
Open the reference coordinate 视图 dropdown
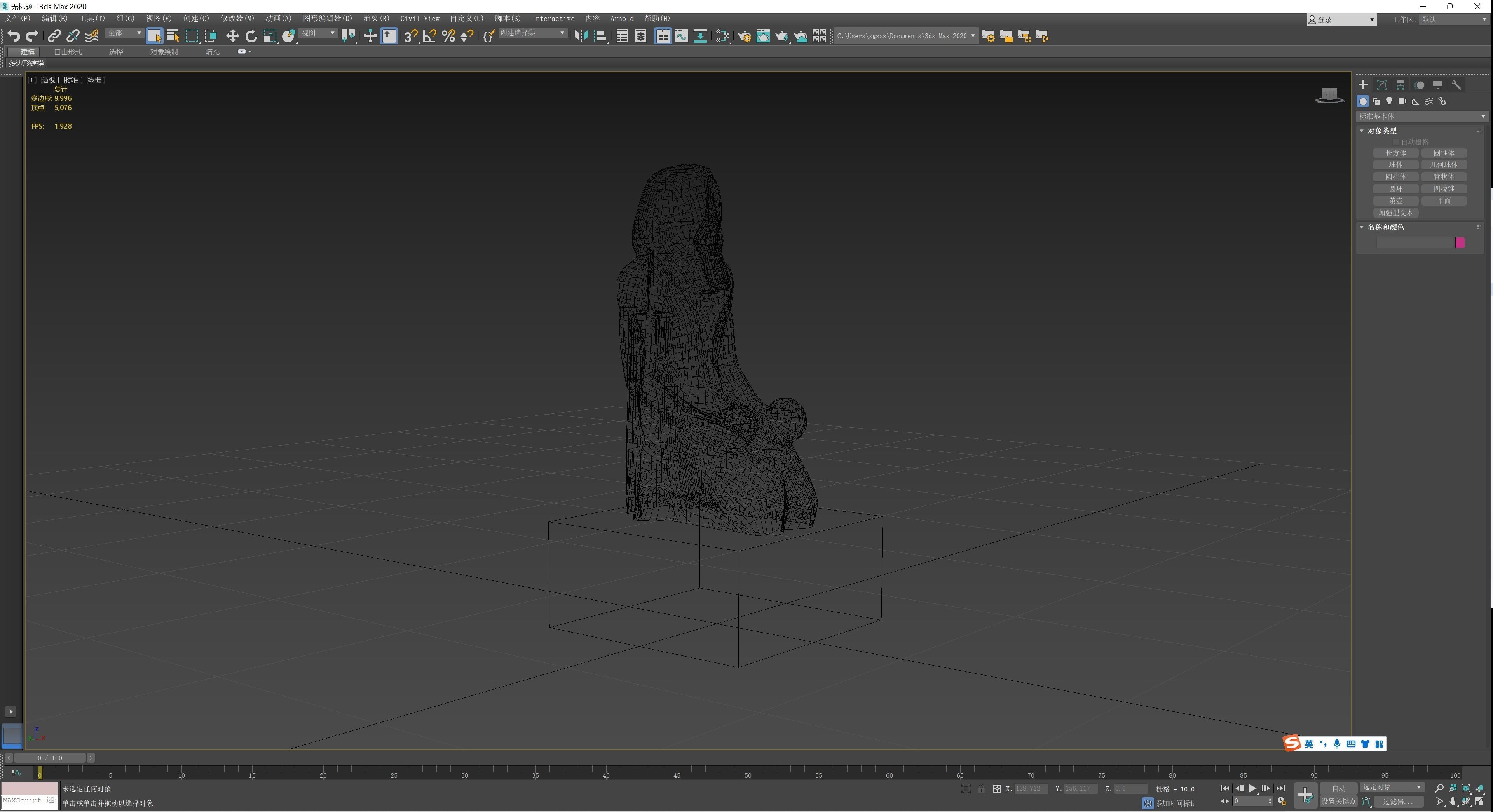[318, 34]
